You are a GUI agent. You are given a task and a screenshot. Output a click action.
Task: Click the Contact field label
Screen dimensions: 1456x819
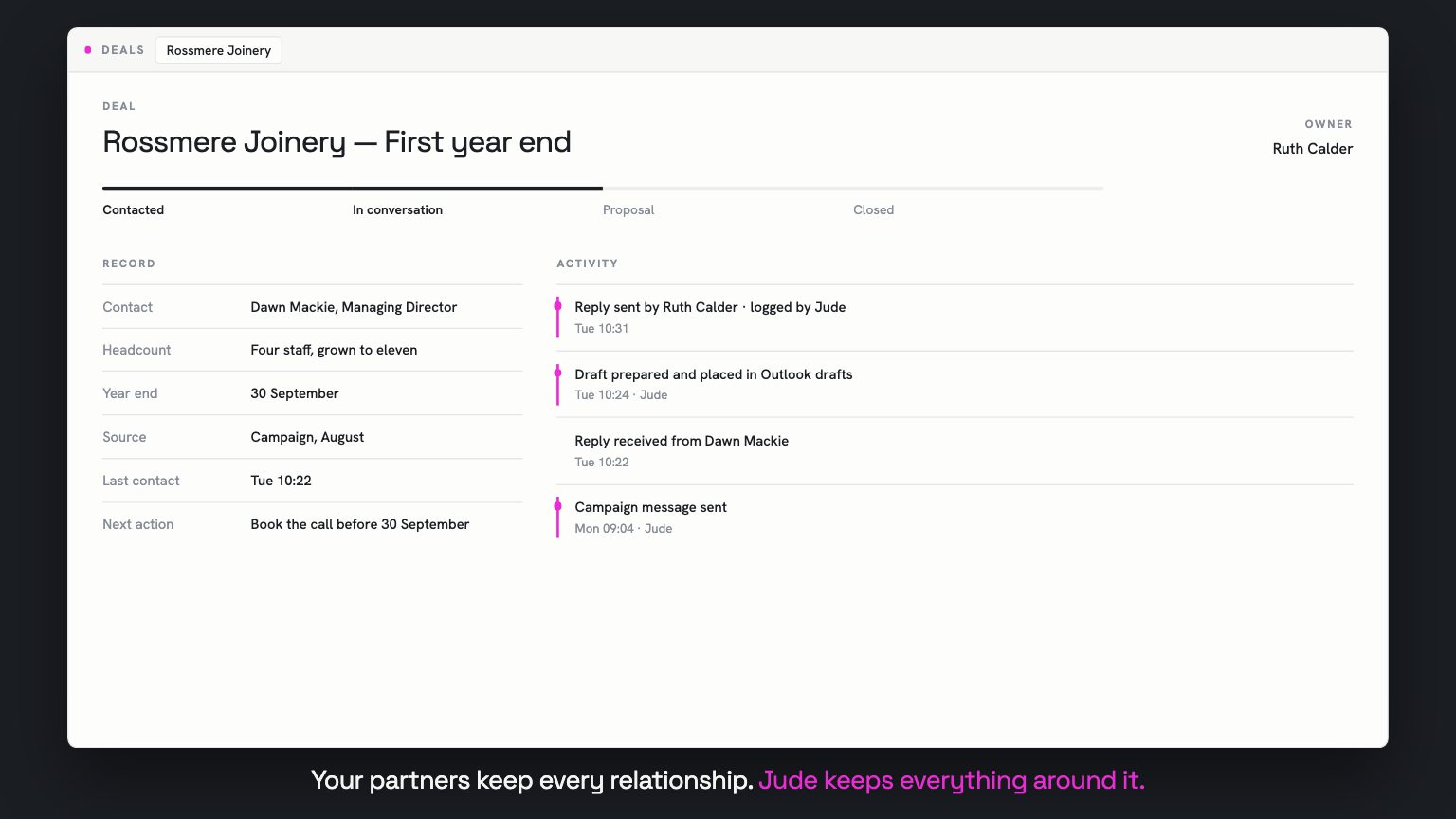(x=127, y=307)
